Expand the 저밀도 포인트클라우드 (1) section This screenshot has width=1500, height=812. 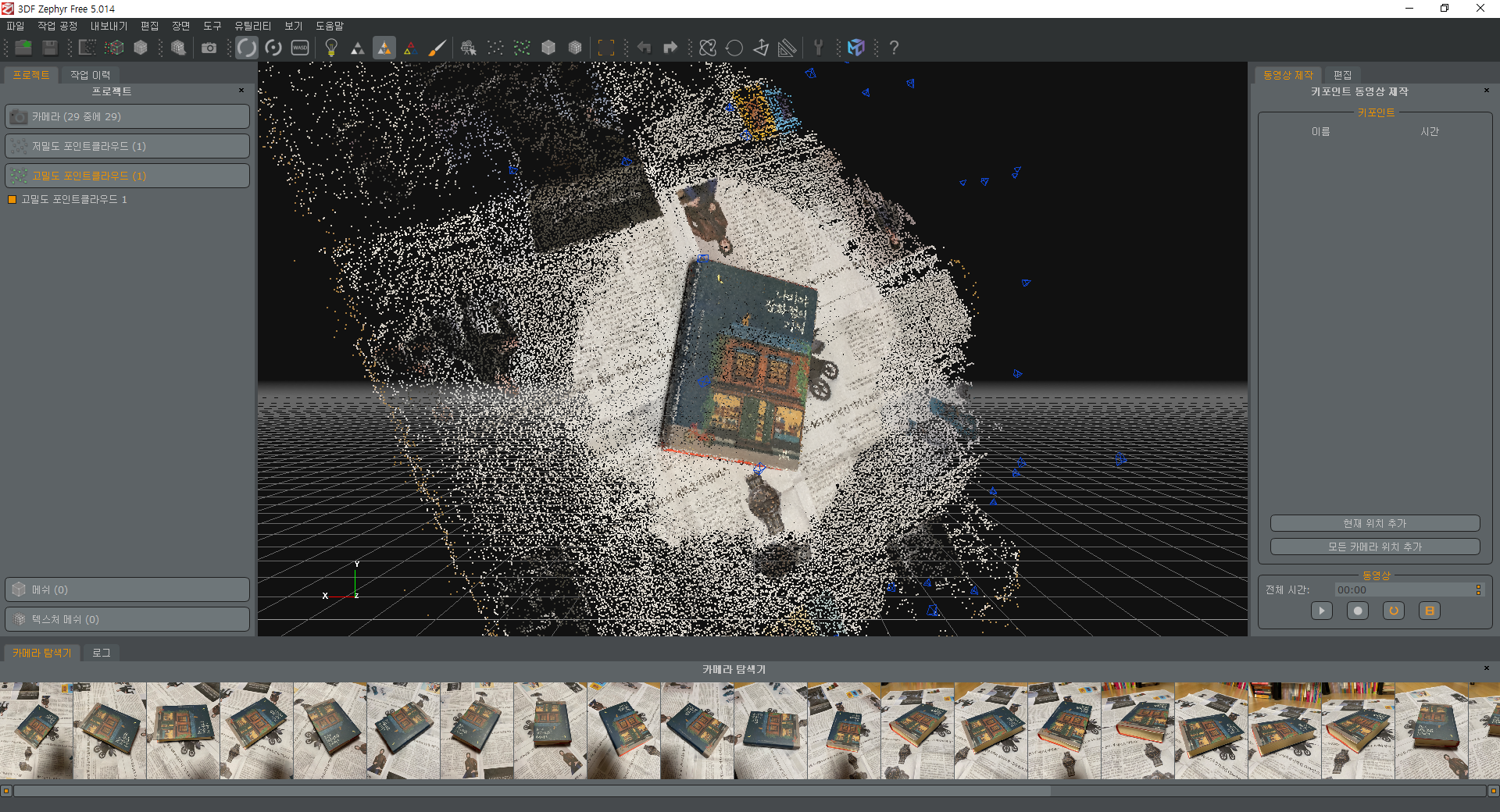(x=127, y=146)
